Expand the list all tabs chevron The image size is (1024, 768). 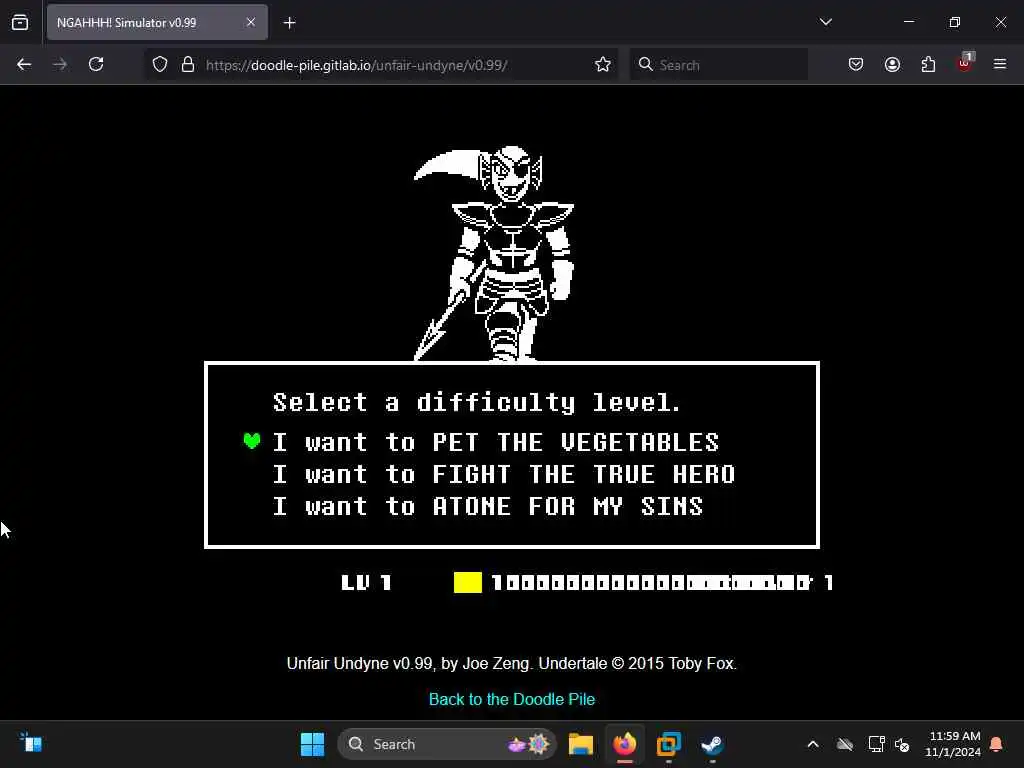tap(825, 22)
